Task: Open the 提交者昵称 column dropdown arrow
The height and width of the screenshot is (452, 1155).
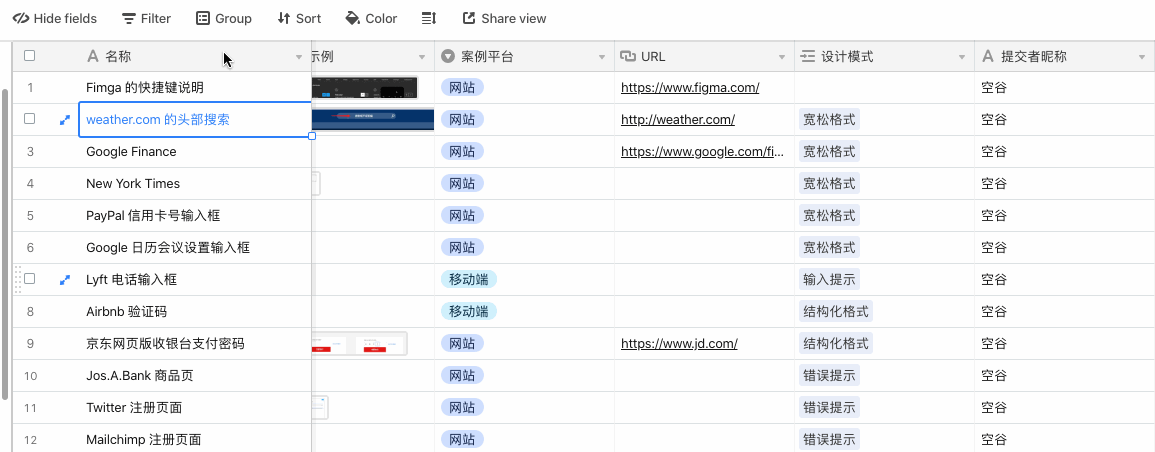Action: click(1141, 57)
